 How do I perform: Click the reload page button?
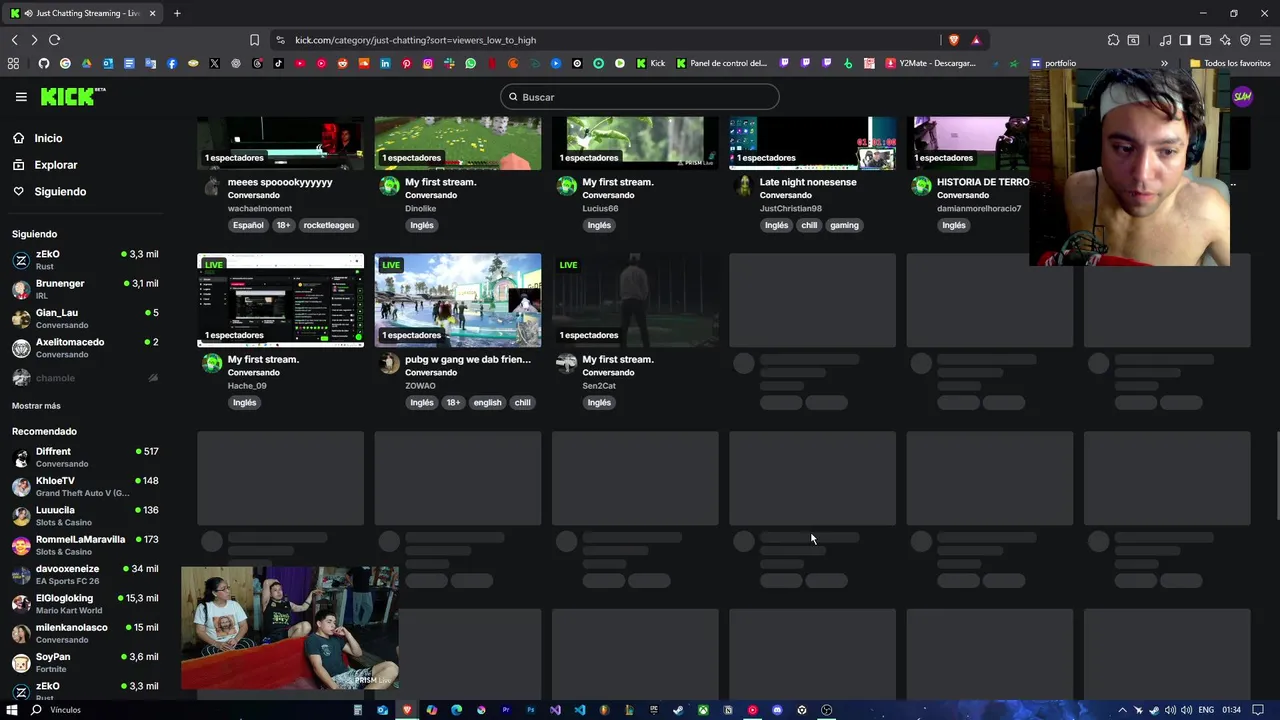coord(54,40)
